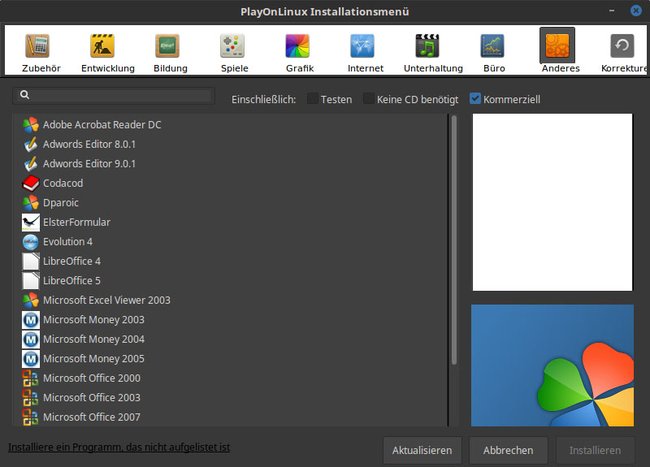The image size is (650, 467).
Task: Select the 'ElsterFormular' list entry text
Action: tap(77, 222)
